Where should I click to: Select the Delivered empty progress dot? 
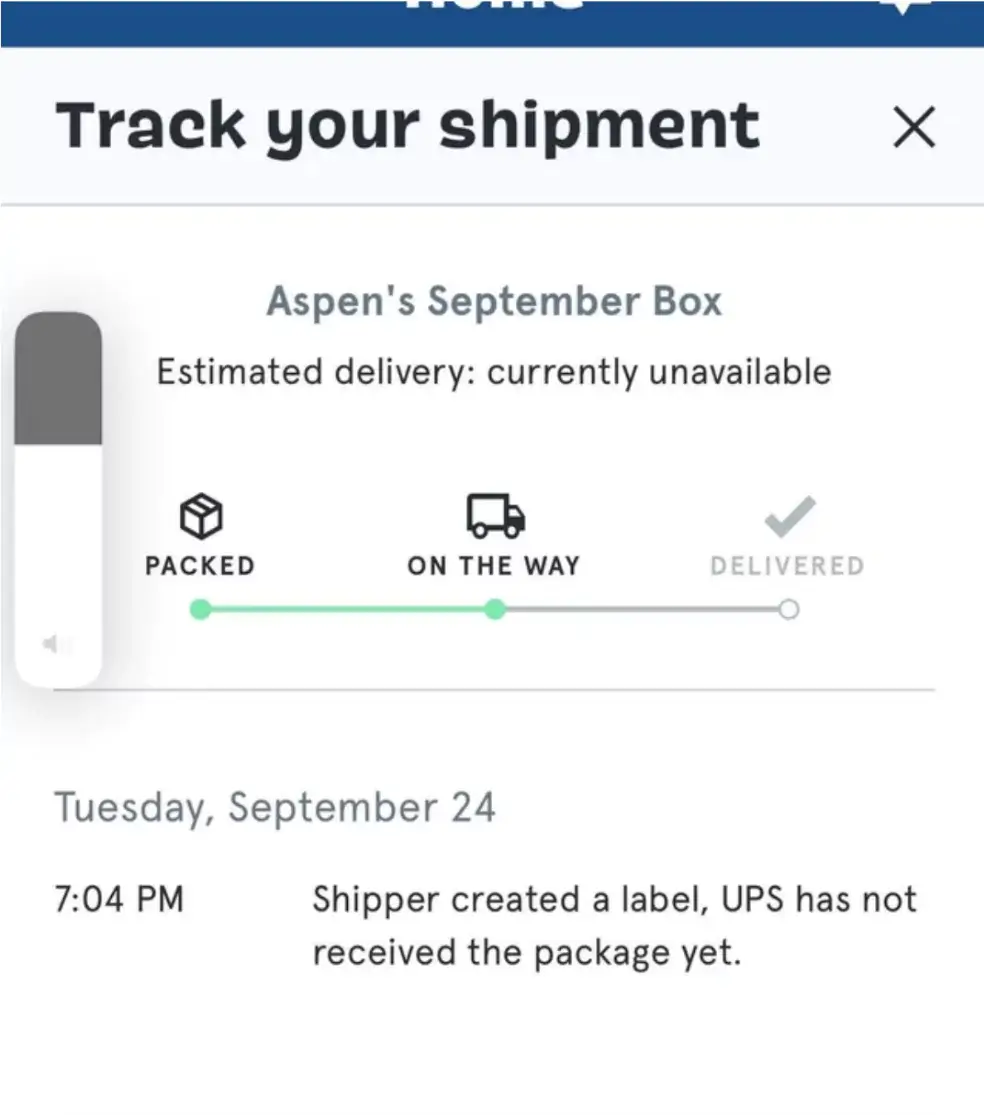(x=789, y=609)
